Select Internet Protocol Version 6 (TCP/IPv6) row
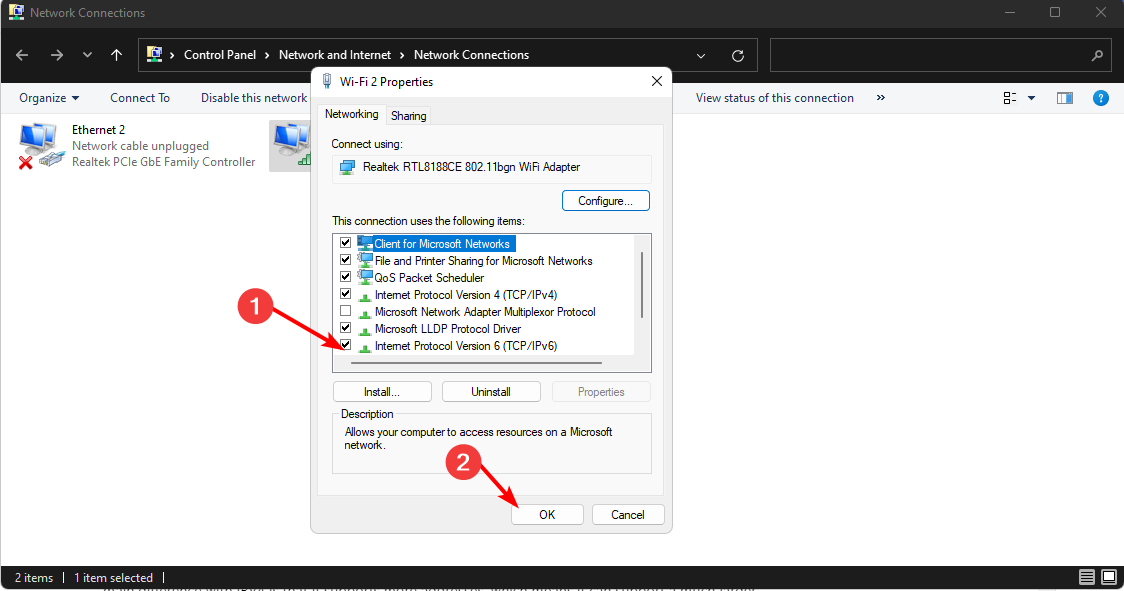The width and height of the screenshot is (1124, 591). tap(466, 346)
